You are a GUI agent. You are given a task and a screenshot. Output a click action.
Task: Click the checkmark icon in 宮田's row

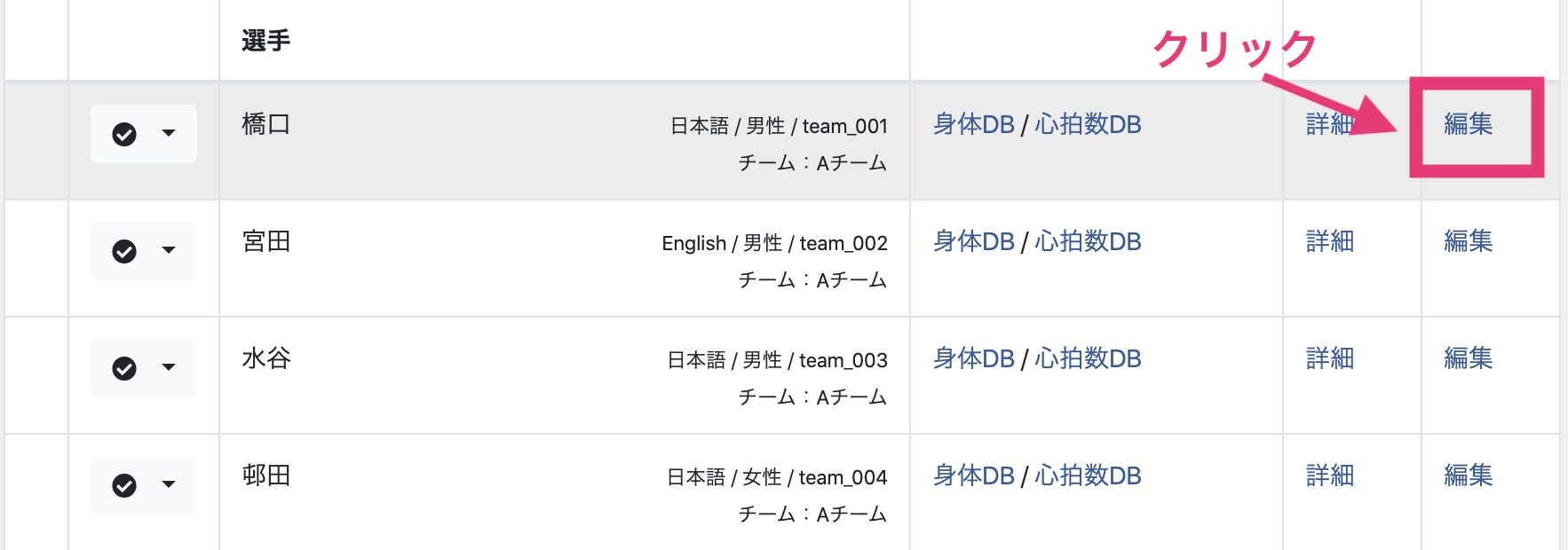click(124, 251)
